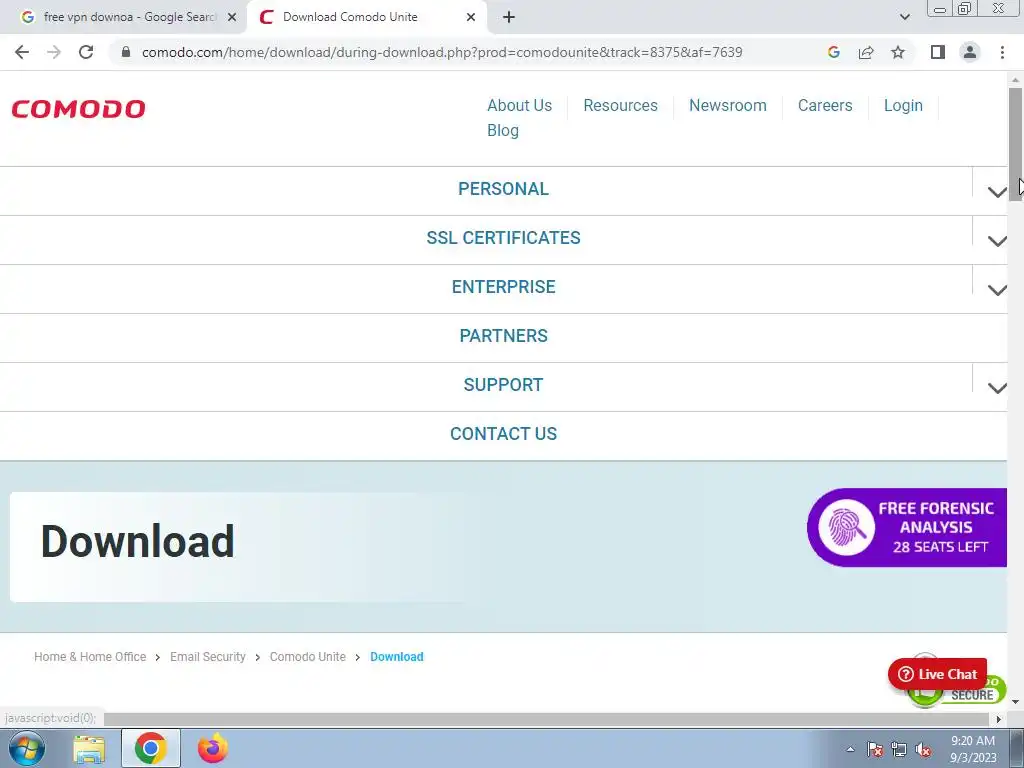Open the Chrome profile avatar

click(970, 52)
